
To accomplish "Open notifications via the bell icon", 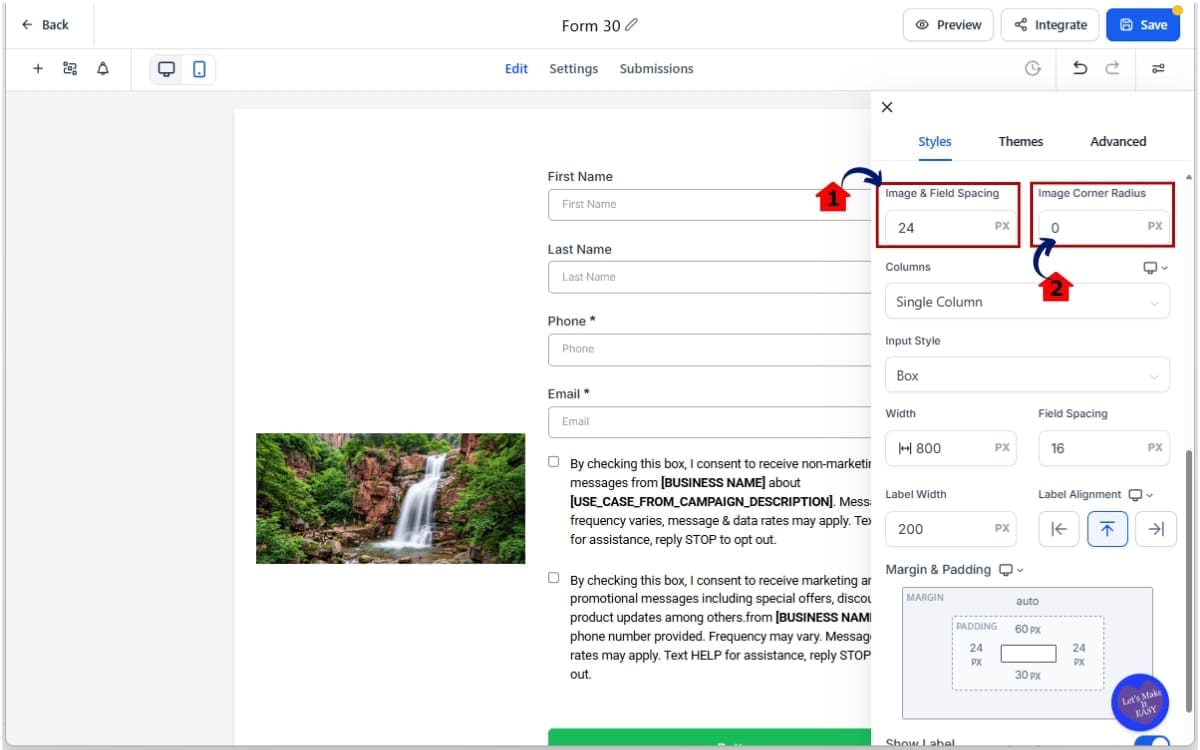I will tap(101, 68).
